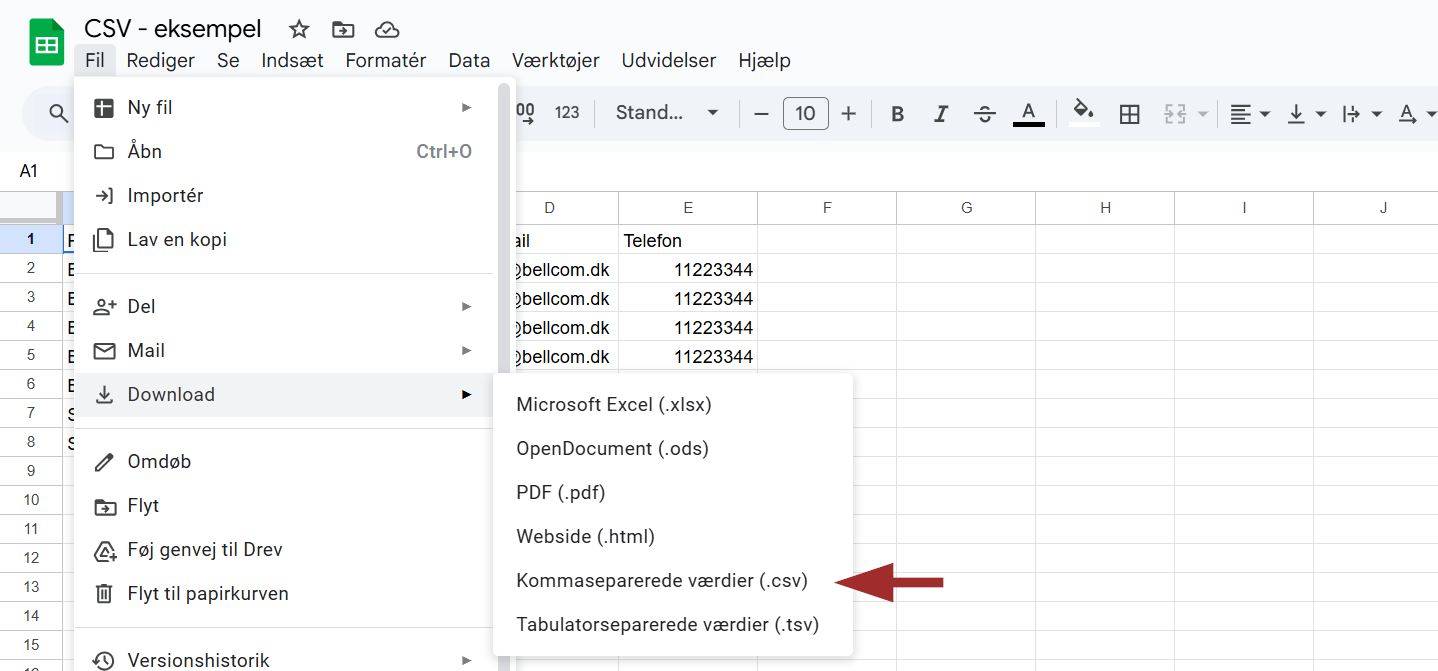This screenshot has width=1438, height=671.
Task: Toggle italic formatting
Action: click(x=940, y=114)
